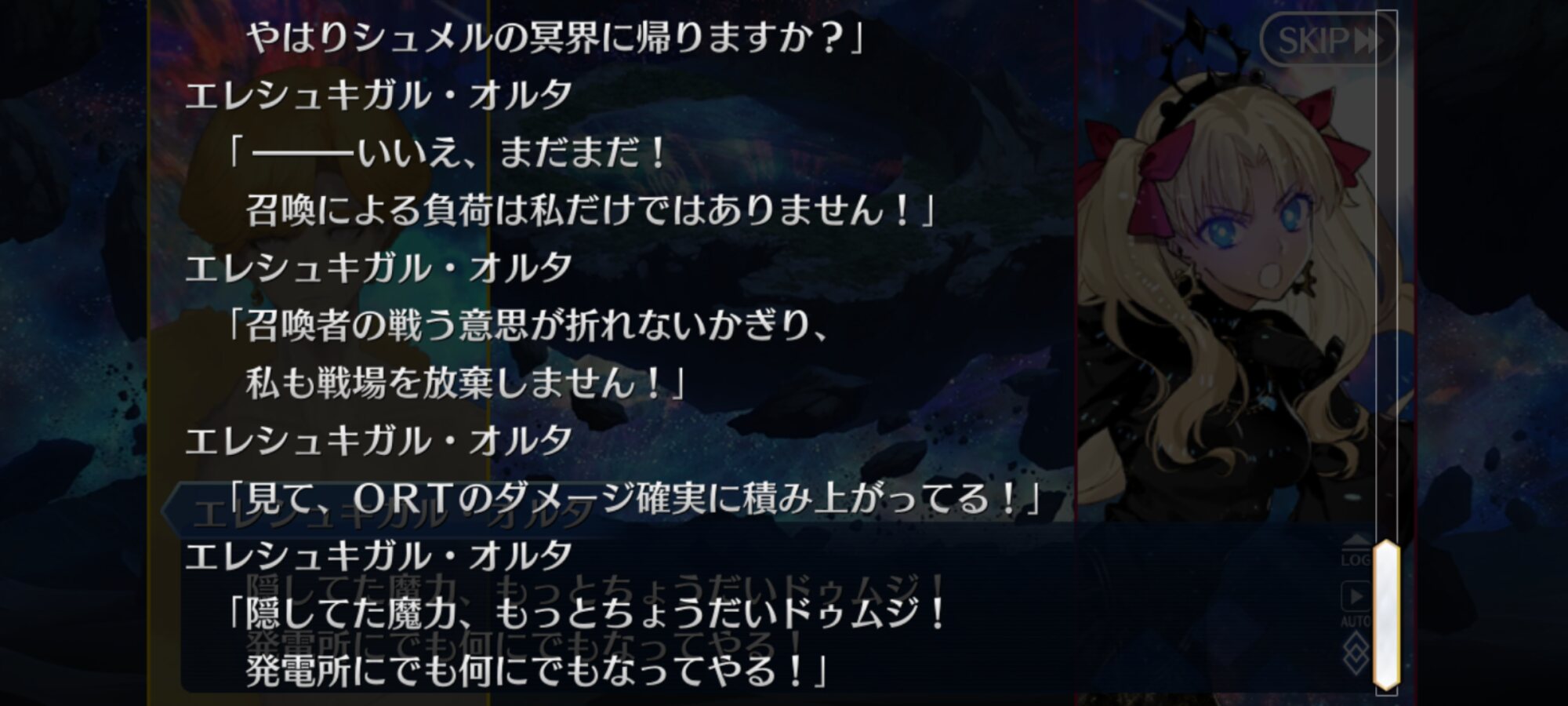Viewport: 1568px width, 706px height.
Task: Click the fast-forward arrows on SKIP
Action: (x=1367, y=40)
